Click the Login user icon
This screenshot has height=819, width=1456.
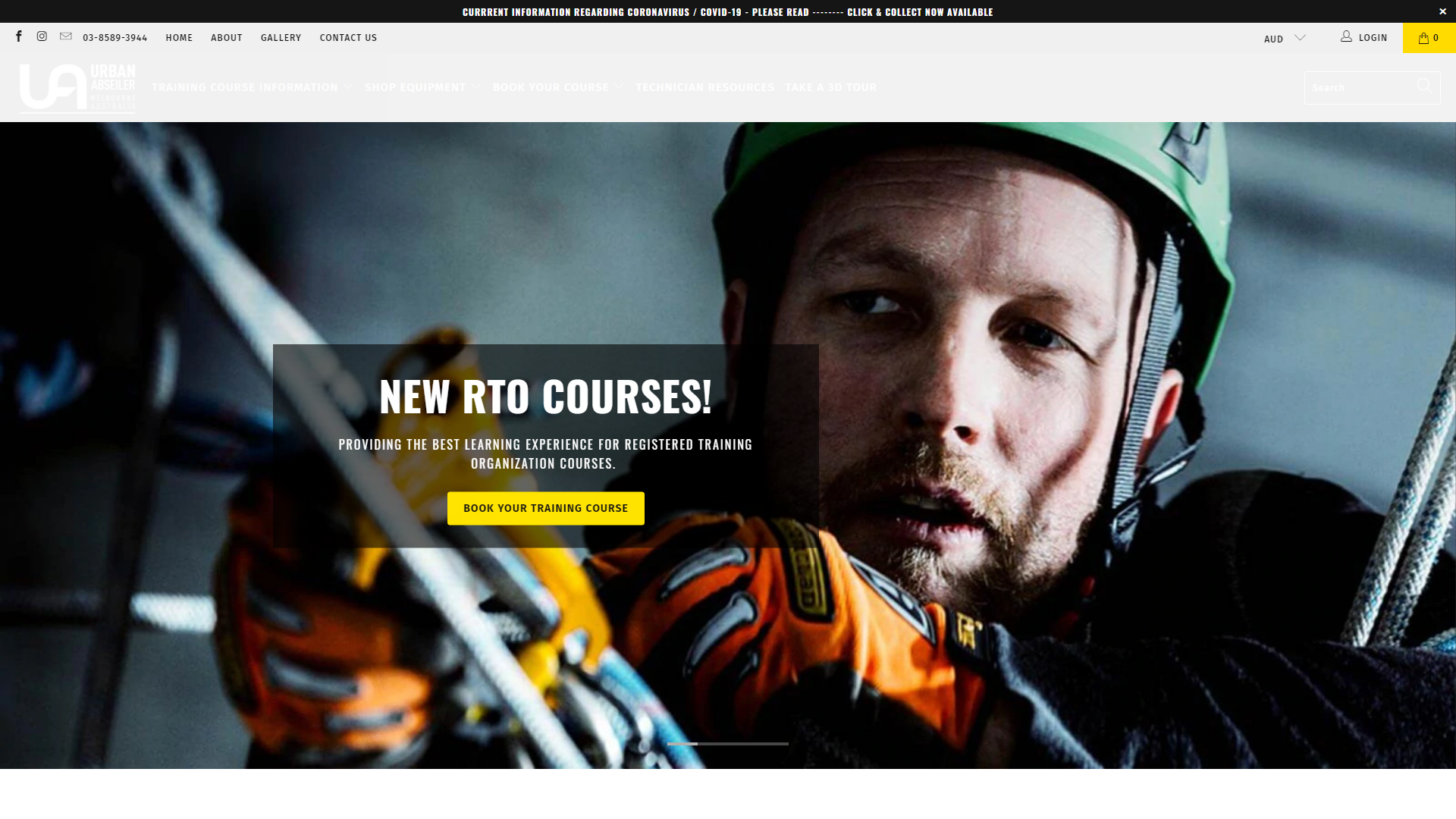coord(1346,36)
